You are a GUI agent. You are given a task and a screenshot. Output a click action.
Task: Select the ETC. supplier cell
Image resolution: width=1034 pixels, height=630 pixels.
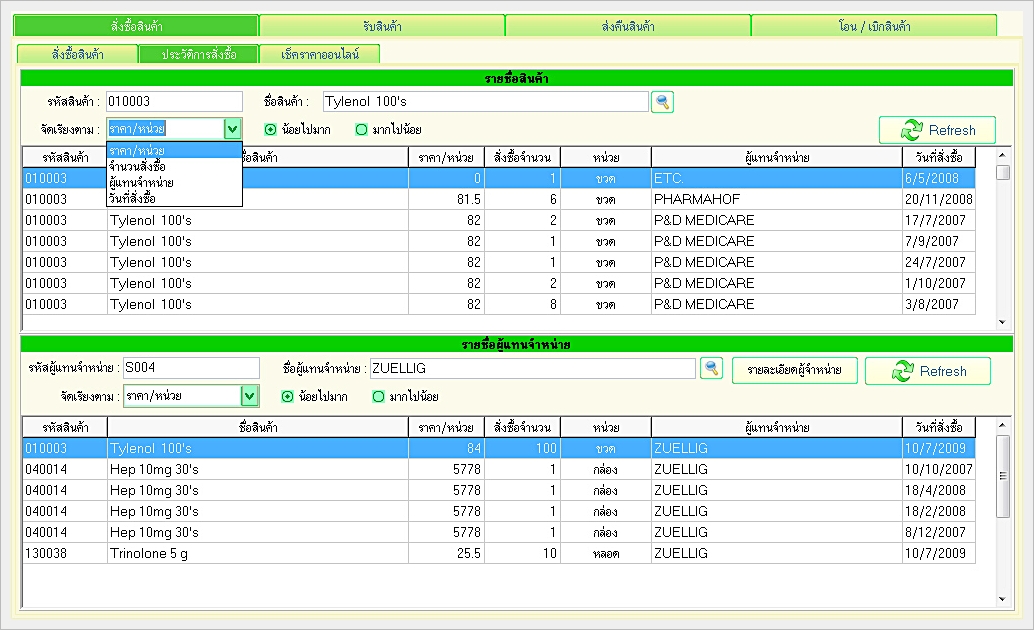click(x=777, y=178)
